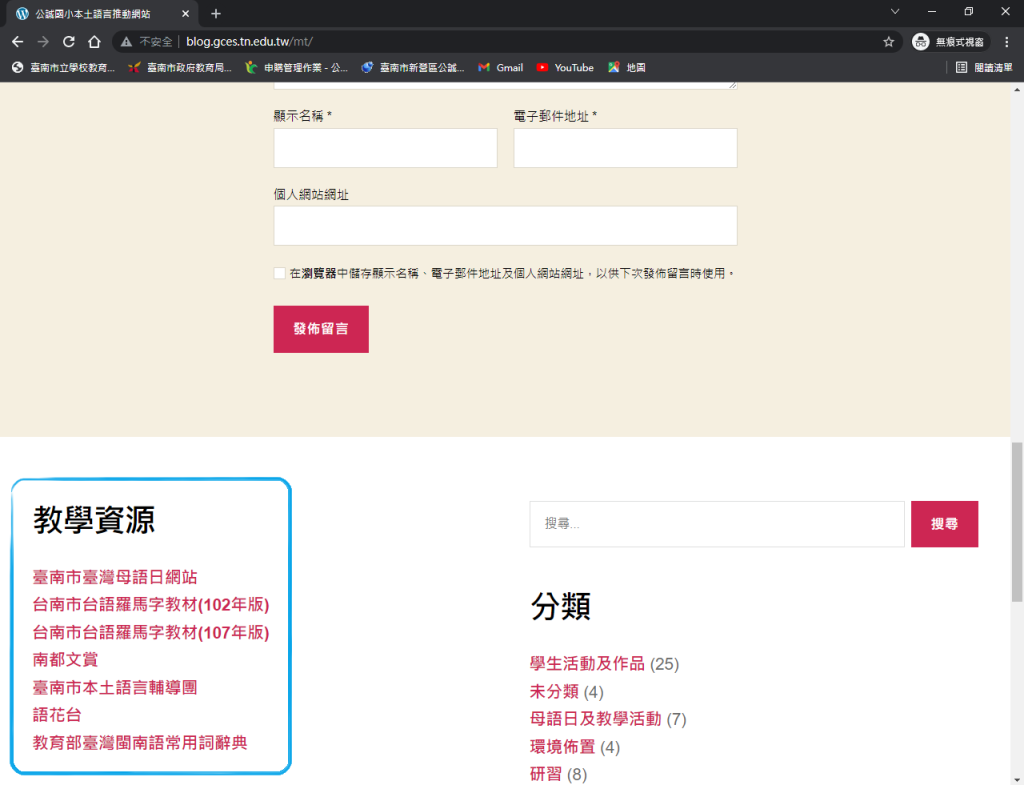This screenshot has height=785, width=1024.
Task: Open a new browser tab
Action: [216, 14]
